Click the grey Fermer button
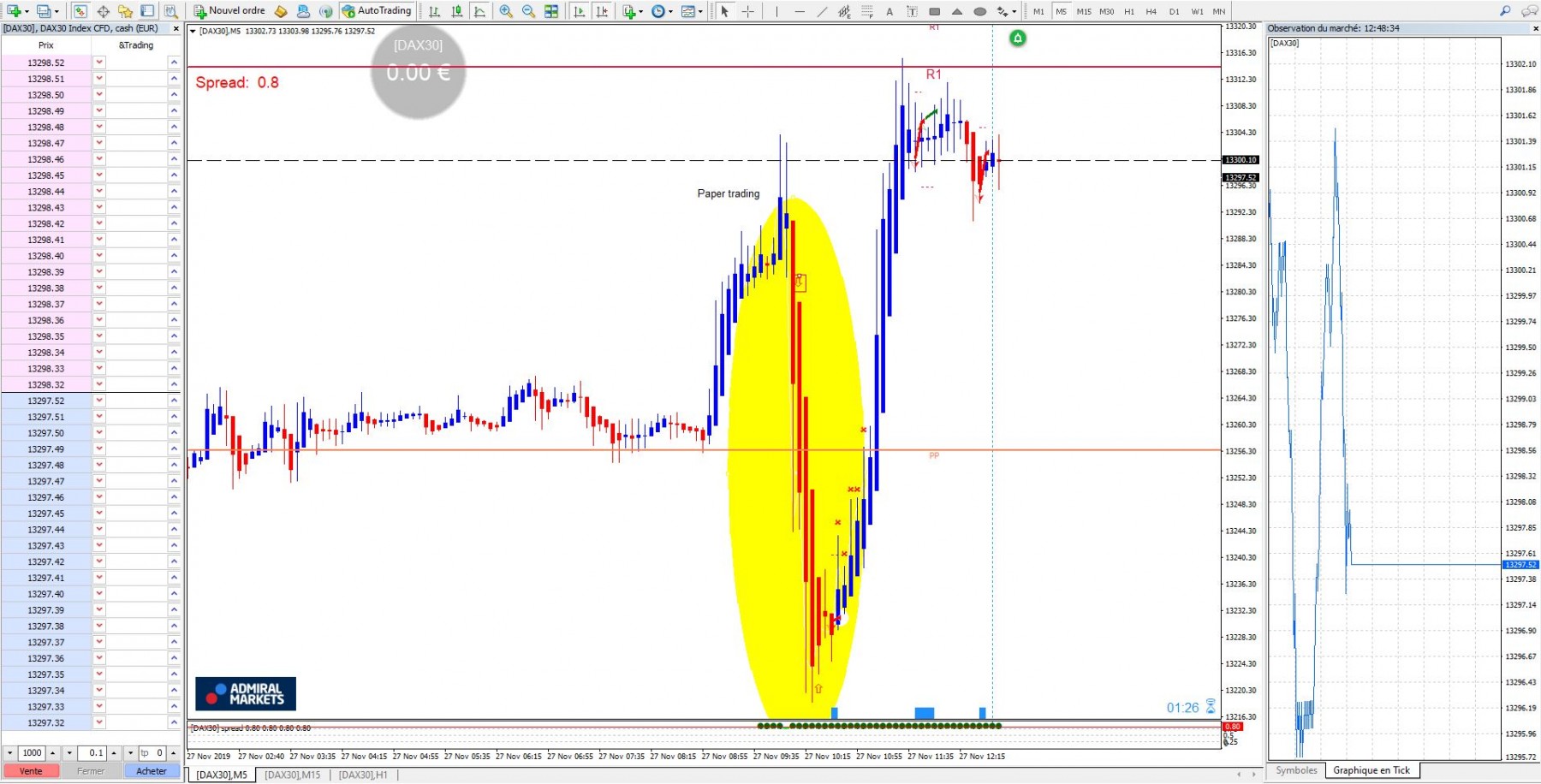This screenshot has width=1541, height=784. point(91,771)
